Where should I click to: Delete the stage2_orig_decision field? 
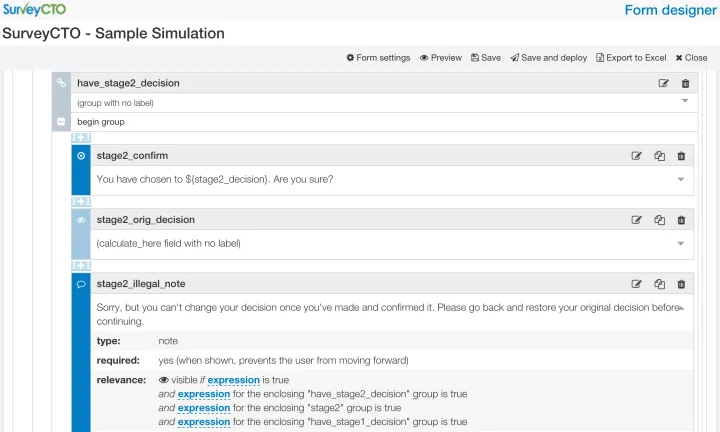point(681,220)
